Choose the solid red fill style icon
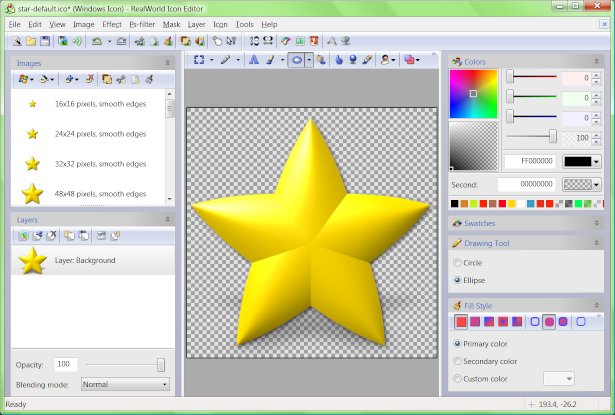615x415 pixels. point(461,322)
